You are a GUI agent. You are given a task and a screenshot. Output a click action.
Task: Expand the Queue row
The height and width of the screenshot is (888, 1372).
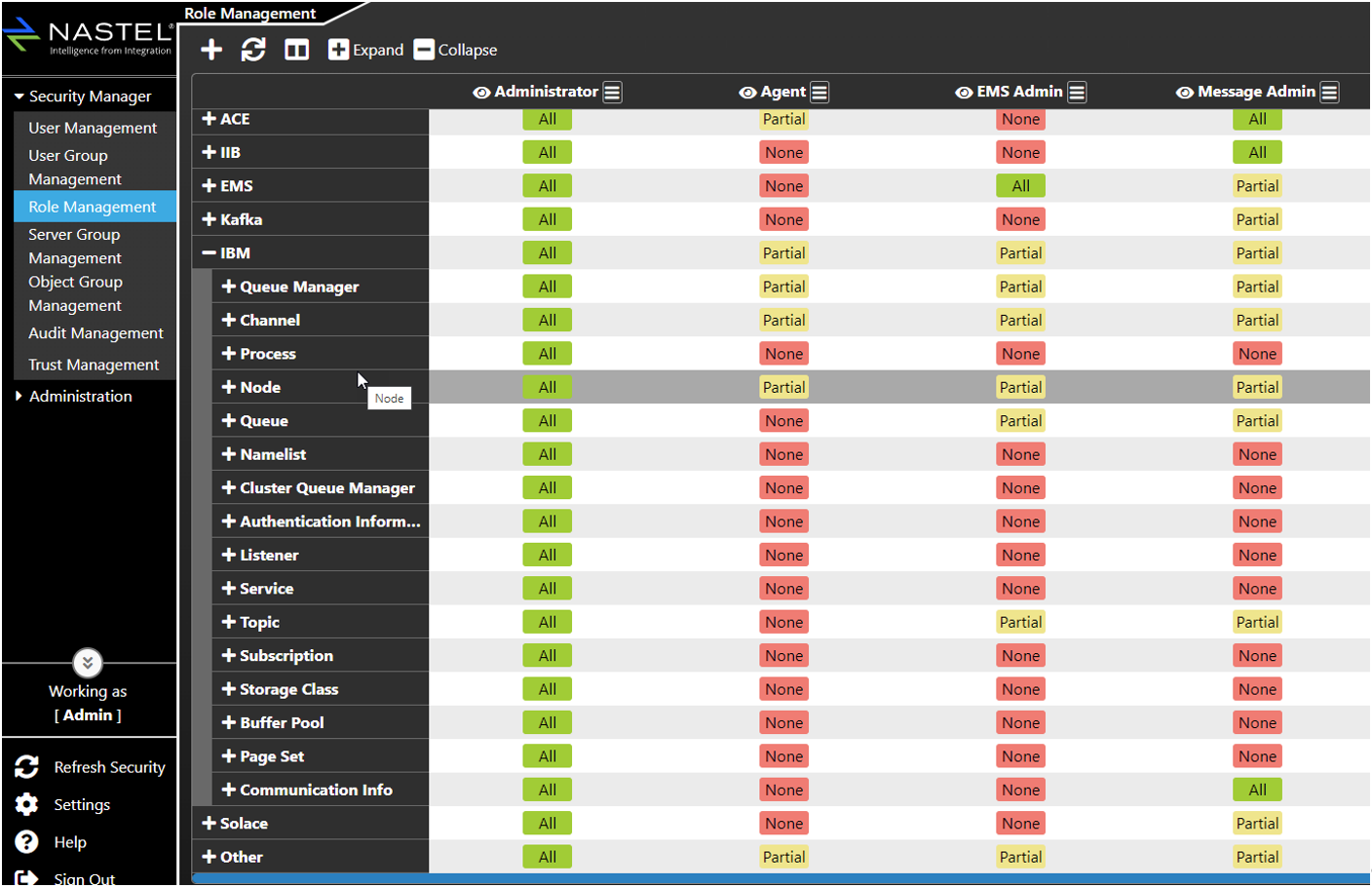[x=229, y=420]
